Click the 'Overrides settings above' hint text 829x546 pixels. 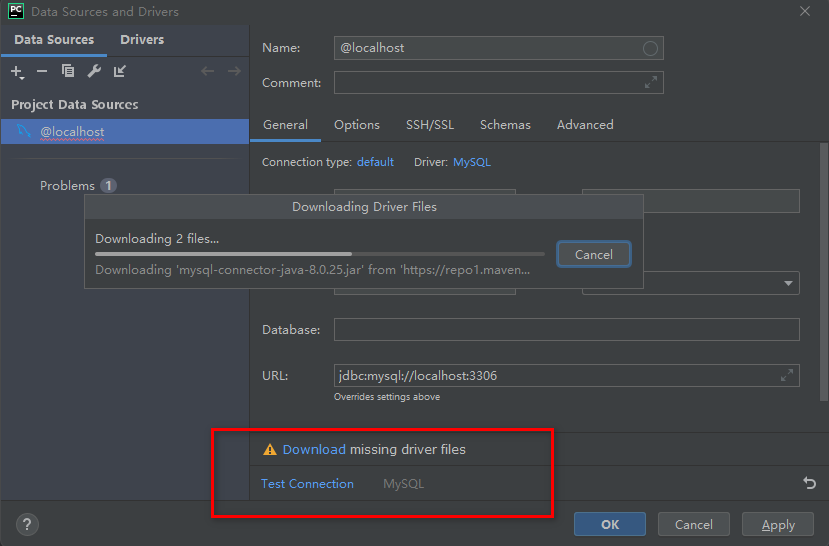click(x=386, y=396)
